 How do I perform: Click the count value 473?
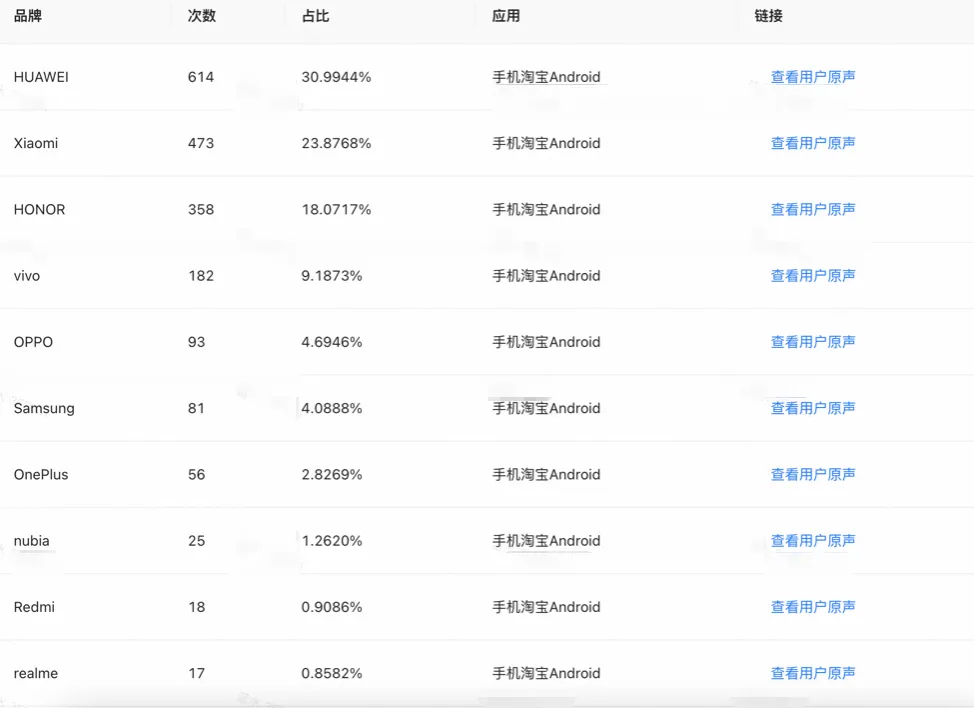point(201,143)
